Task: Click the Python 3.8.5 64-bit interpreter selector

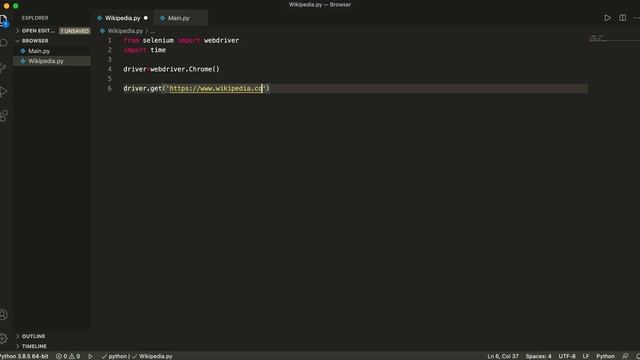Action: 24,356
